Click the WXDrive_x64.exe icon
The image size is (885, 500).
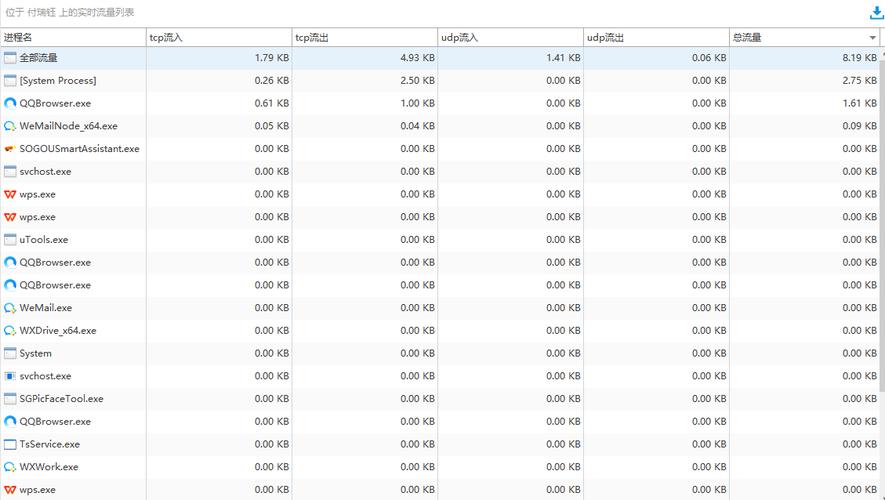[10, 331]
